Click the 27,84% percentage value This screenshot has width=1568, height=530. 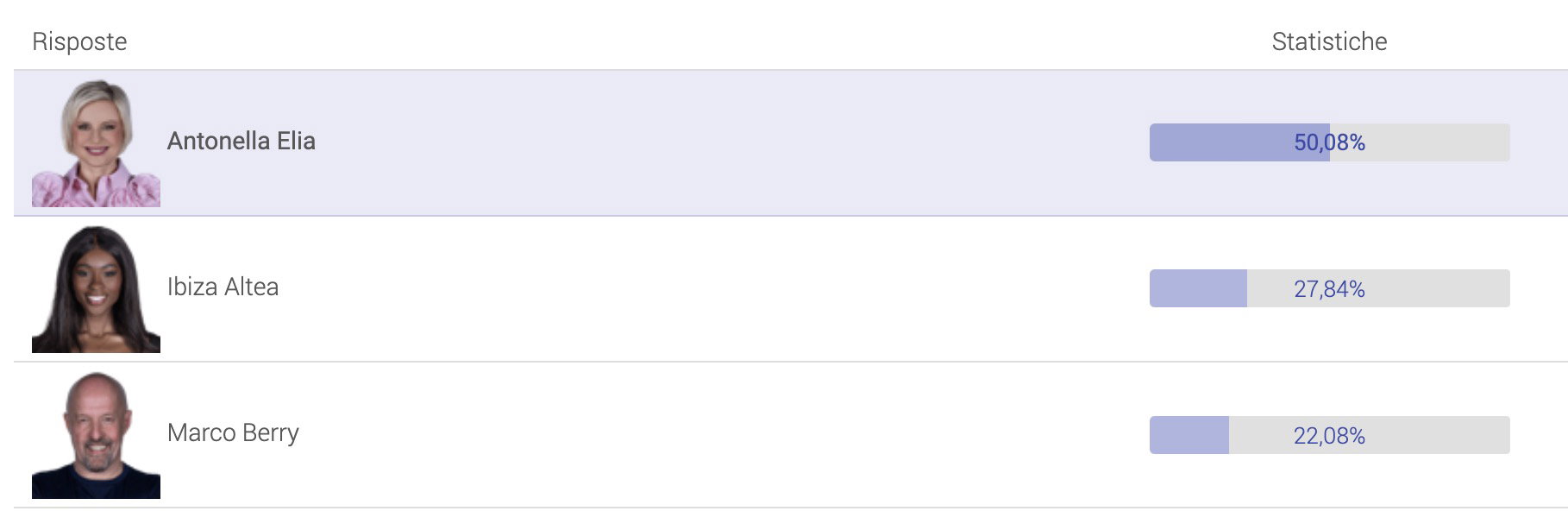(x=1329, y=289)
